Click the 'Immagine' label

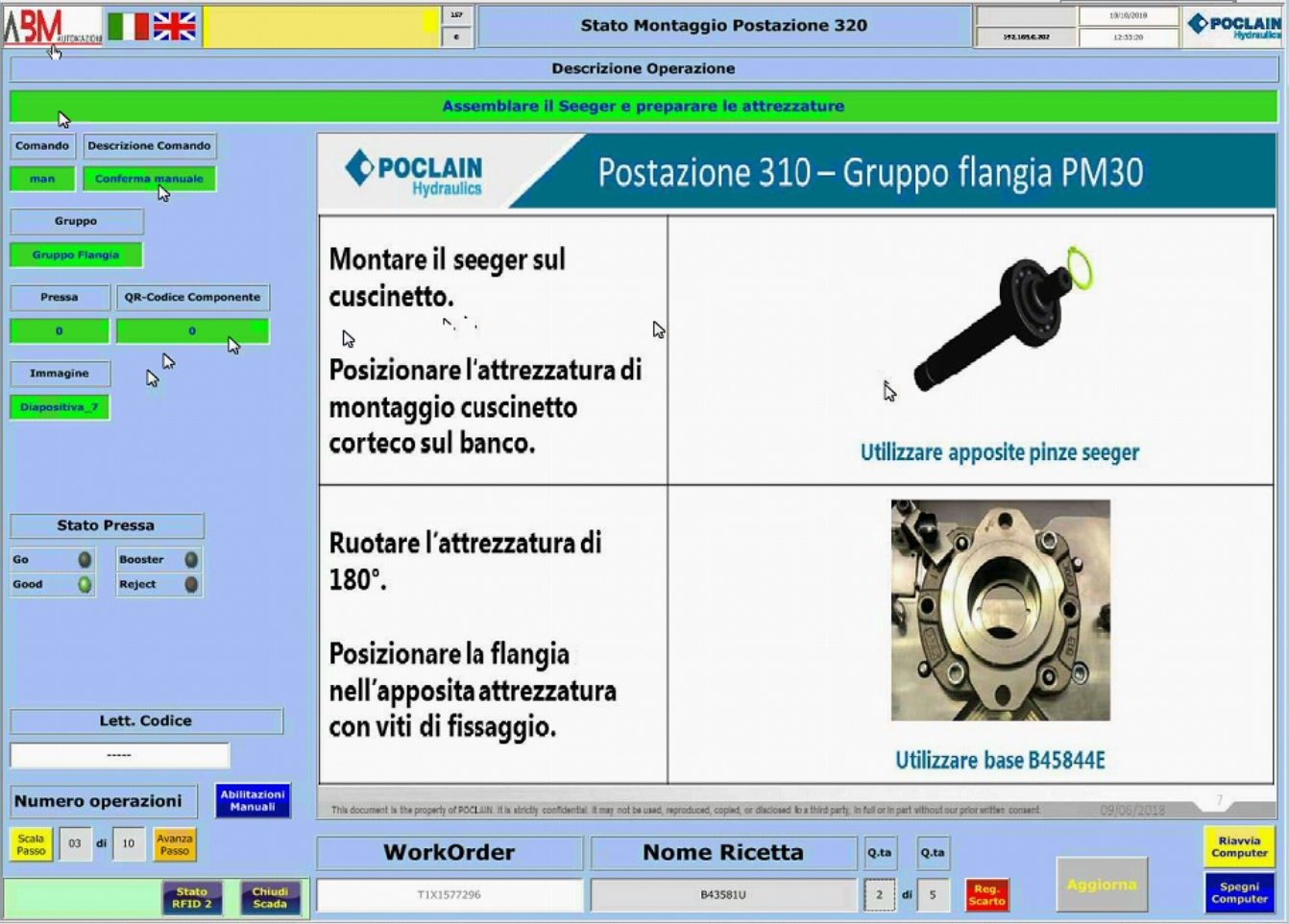tap(60, 374)
